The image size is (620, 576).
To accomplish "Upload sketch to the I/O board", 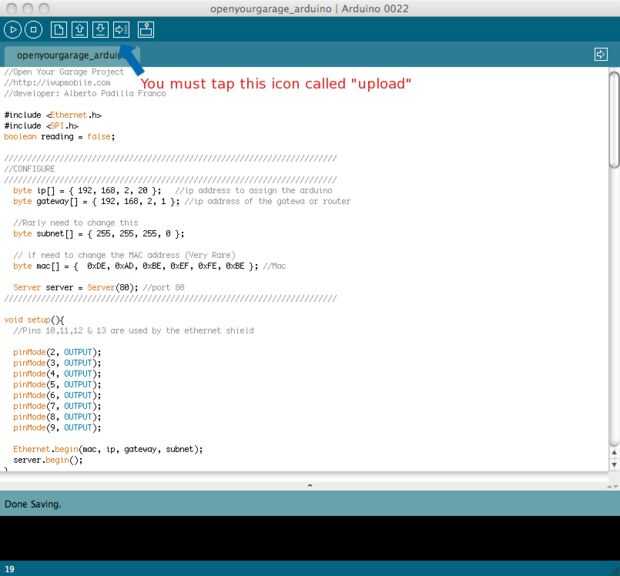I will coord(121,30).
